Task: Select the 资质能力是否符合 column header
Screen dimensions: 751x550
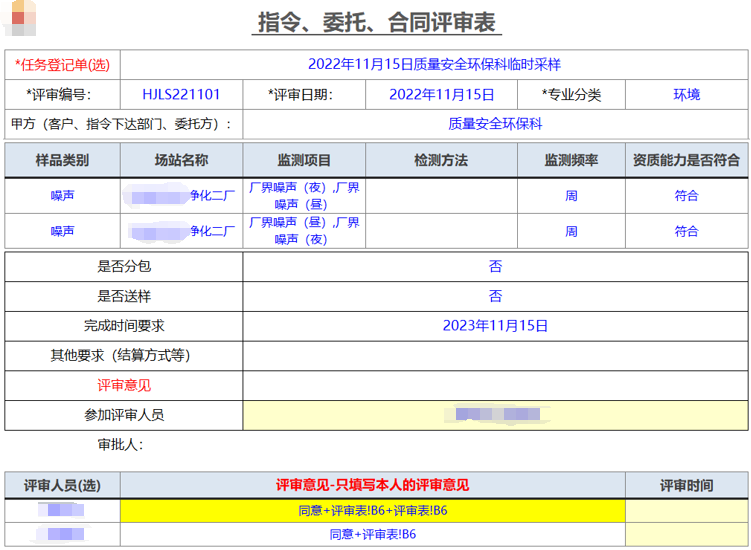Action: [686, 160]
